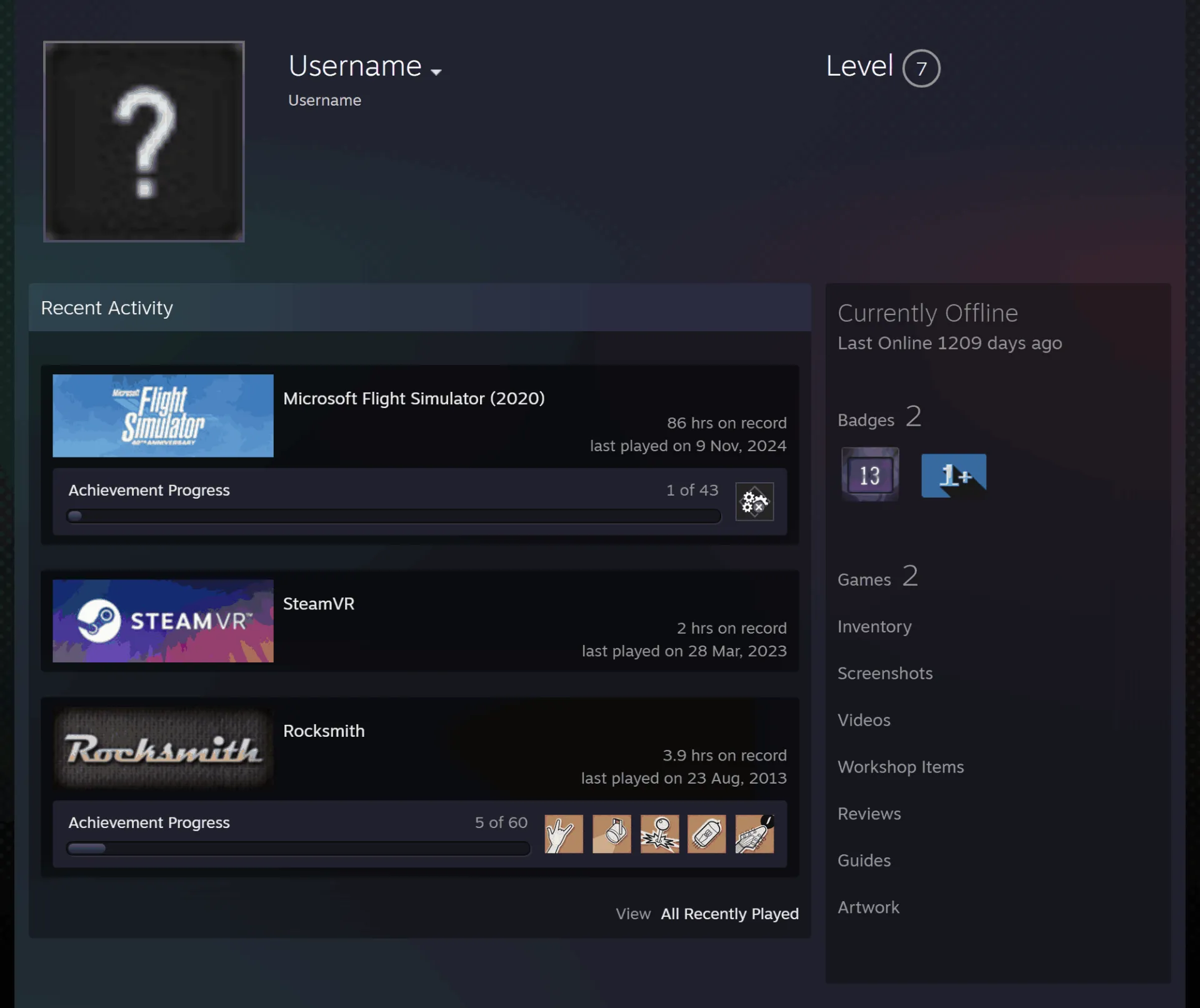Open Rocksmith rock hand gesture achievement

point(564,834)
